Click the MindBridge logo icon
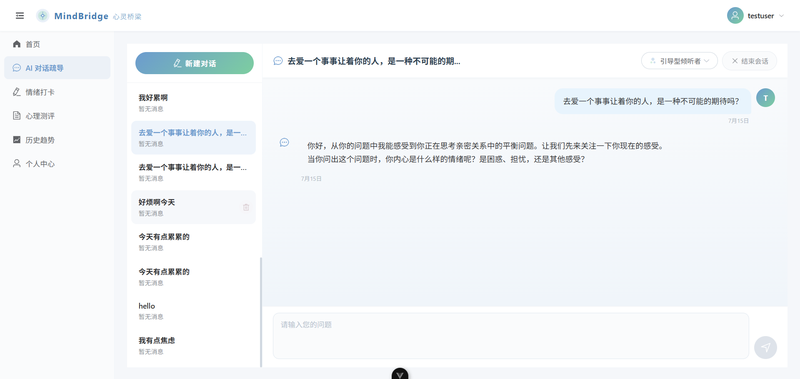 42,16
